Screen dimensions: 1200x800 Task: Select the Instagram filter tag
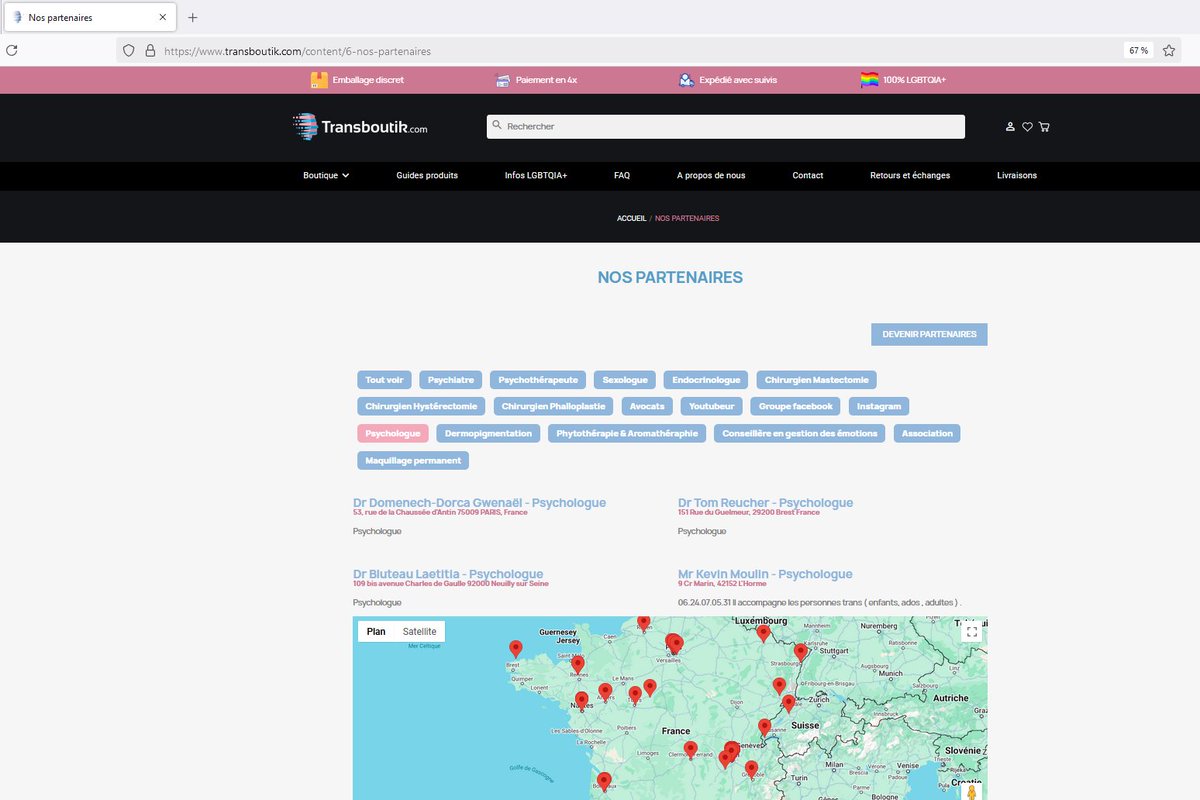point(879,407)
